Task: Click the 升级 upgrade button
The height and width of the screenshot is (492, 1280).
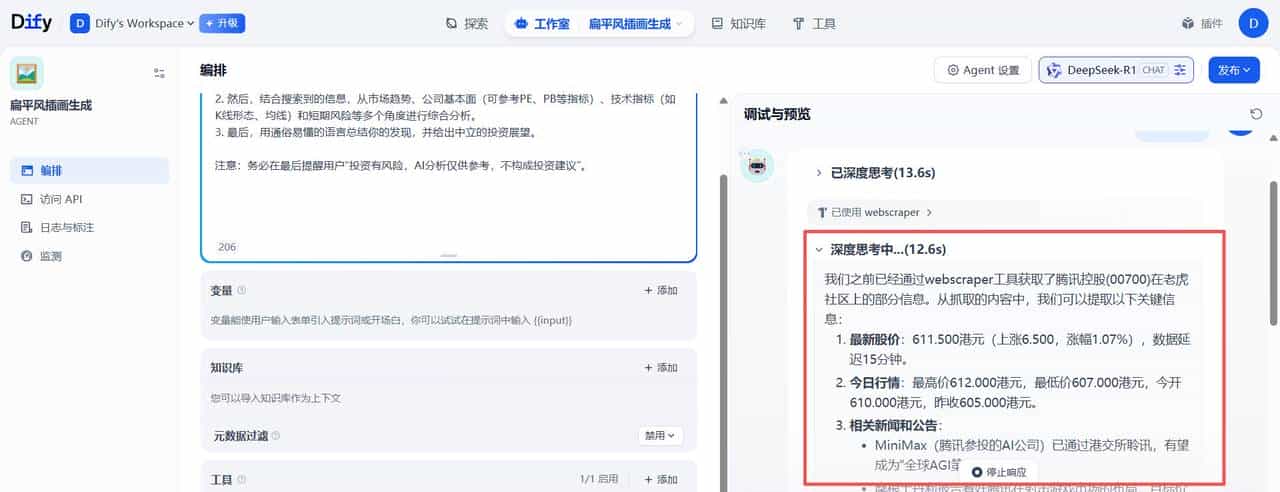Action: coord(222,23)
